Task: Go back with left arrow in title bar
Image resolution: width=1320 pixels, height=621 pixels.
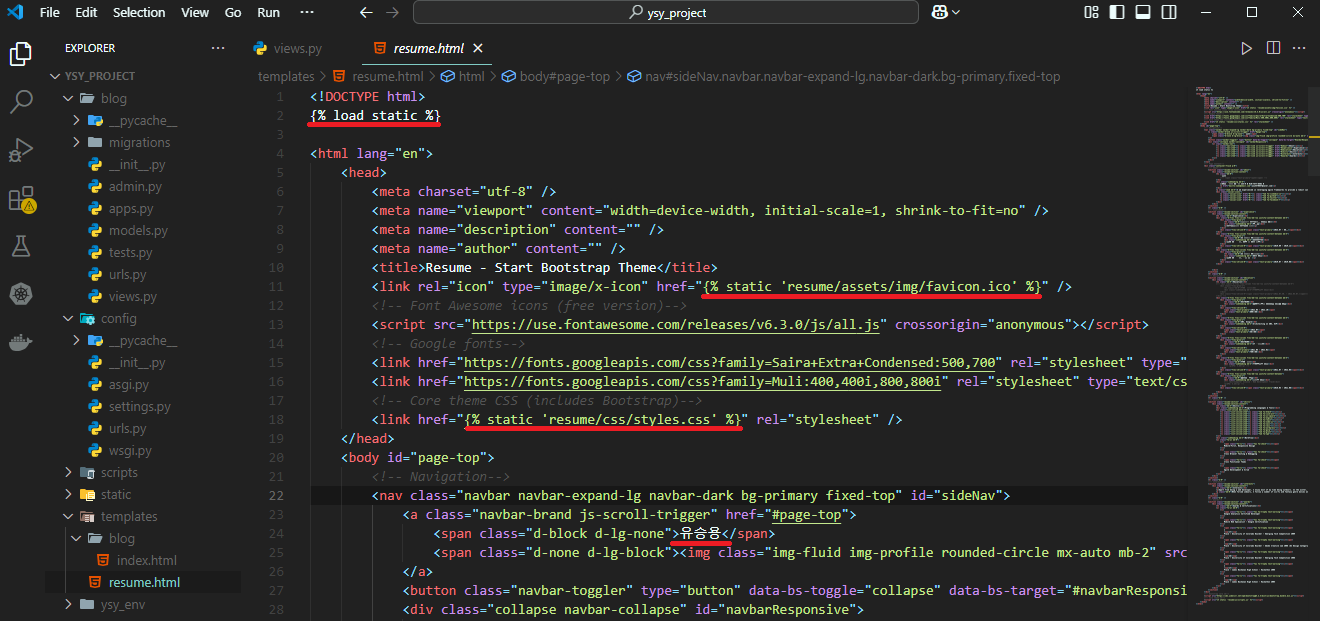Action: pos(366,12)
